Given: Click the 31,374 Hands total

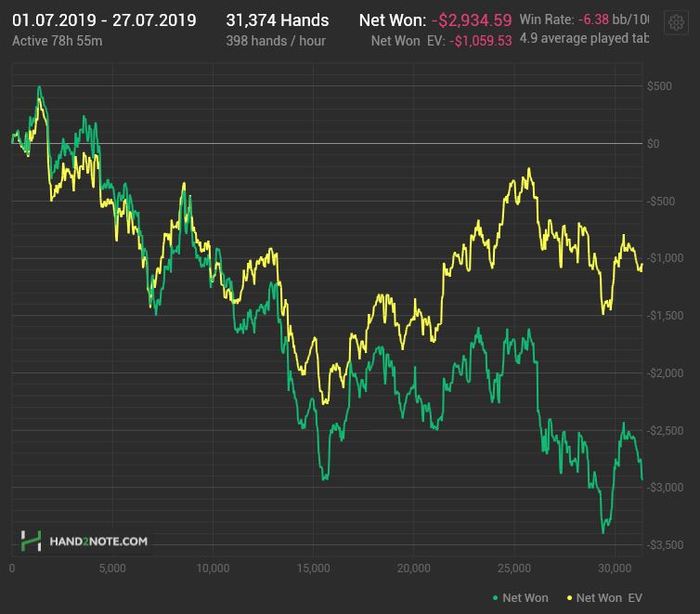Looking at the screenshot, I should coord(277,20).
